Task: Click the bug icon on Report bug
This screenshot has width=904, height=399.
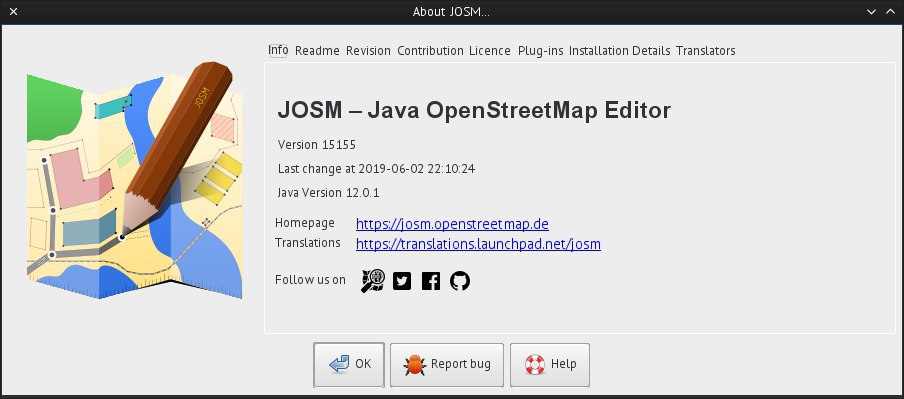Action: click(x=415, y=364)
